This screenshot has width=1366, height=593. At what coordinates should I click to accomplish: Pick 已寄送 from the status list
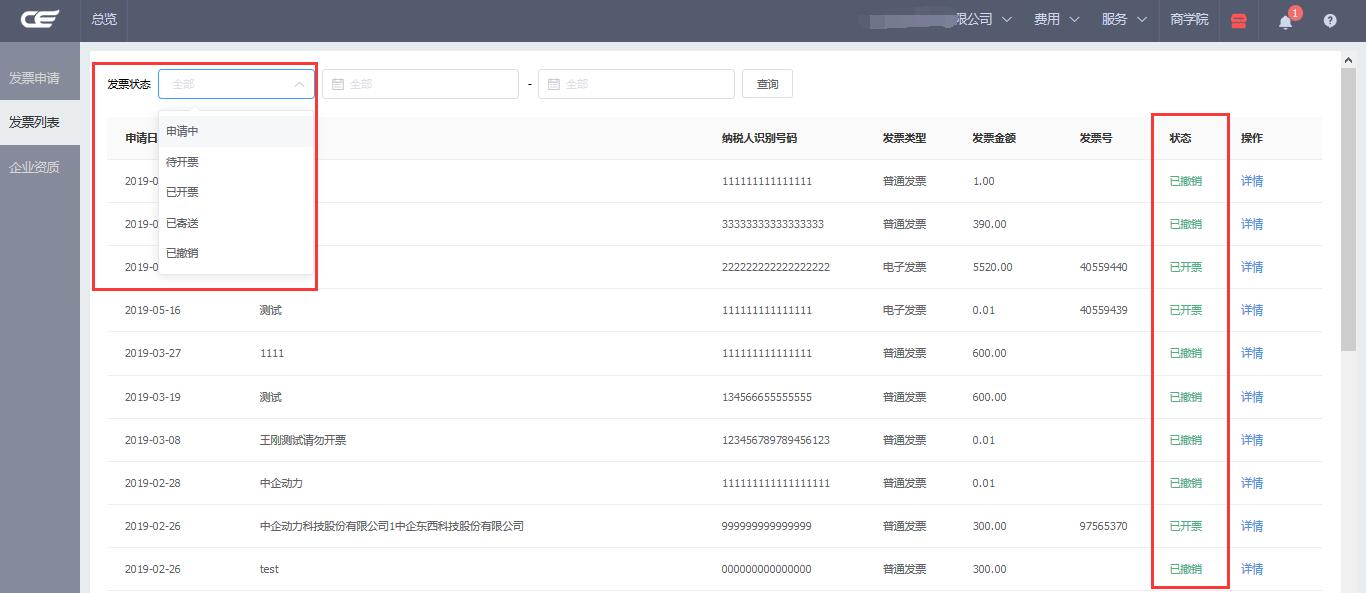coord(183,223)
